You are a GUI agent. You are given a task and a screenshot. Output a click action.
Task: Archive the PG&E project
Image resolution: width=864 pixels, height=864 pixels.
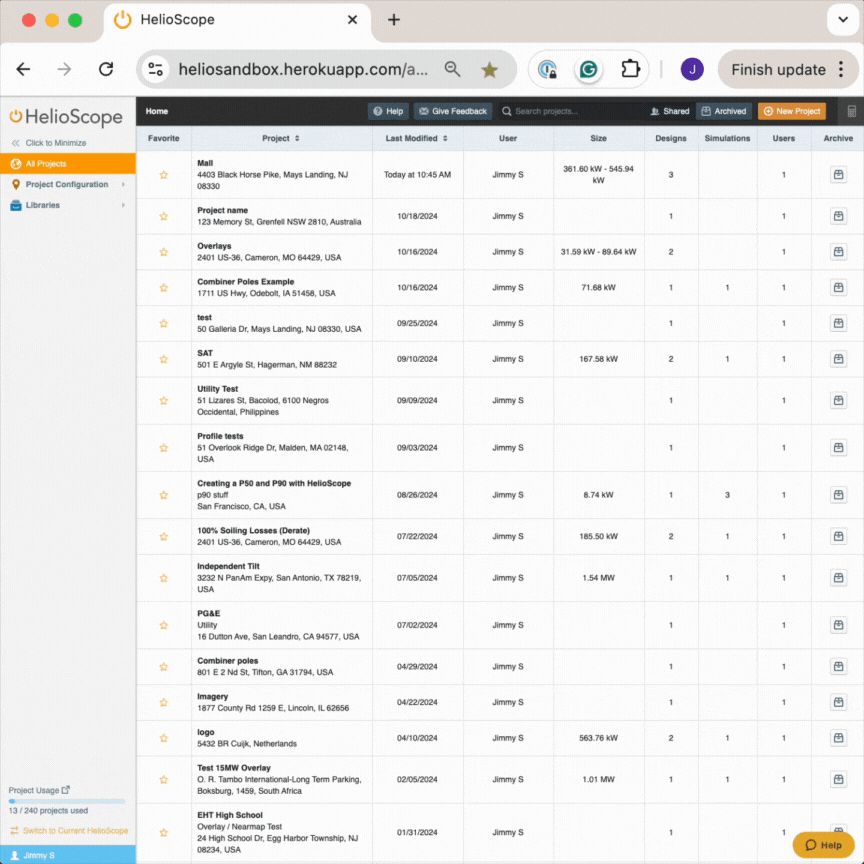tap(838, 625)
